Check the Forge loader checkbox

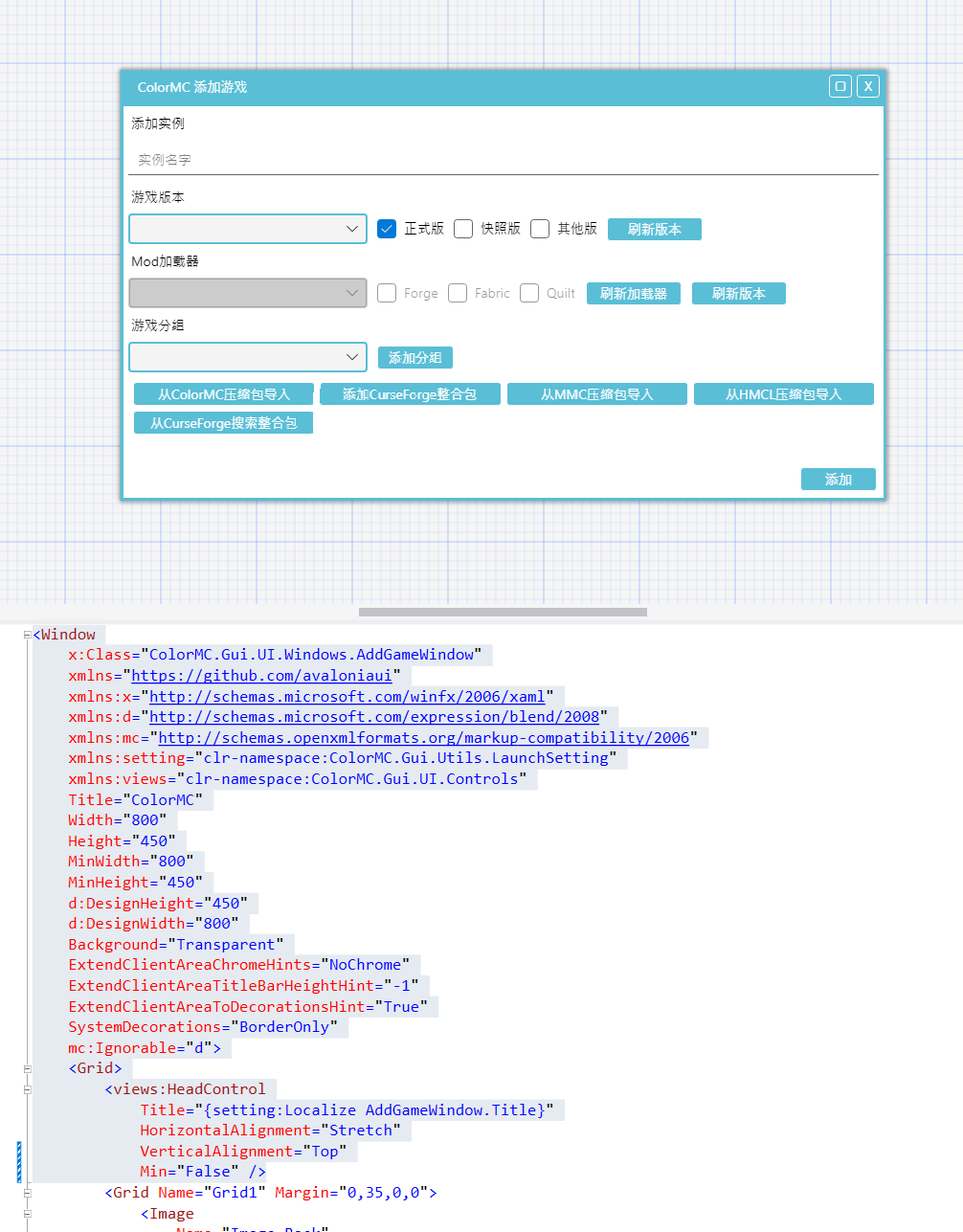387,293
